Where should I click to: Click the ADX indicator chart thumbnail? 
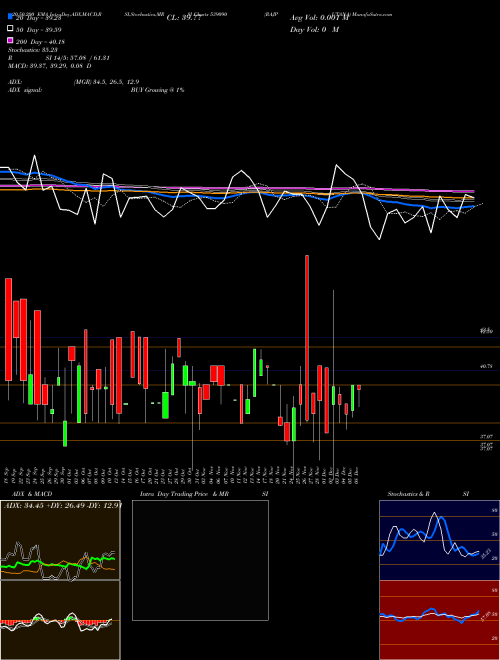coord(60,540)
